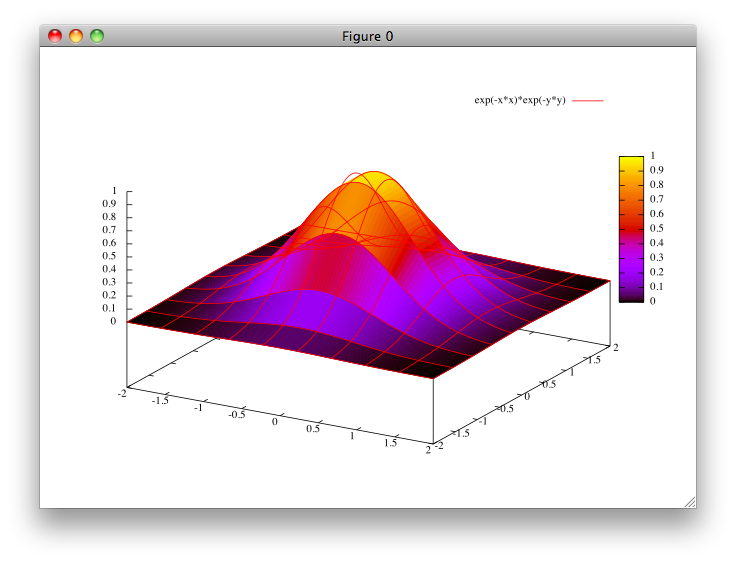Pick the black bottom of the color bar
Image resolution: width=736 pixels, height=563 pixels.
point(630,297)
